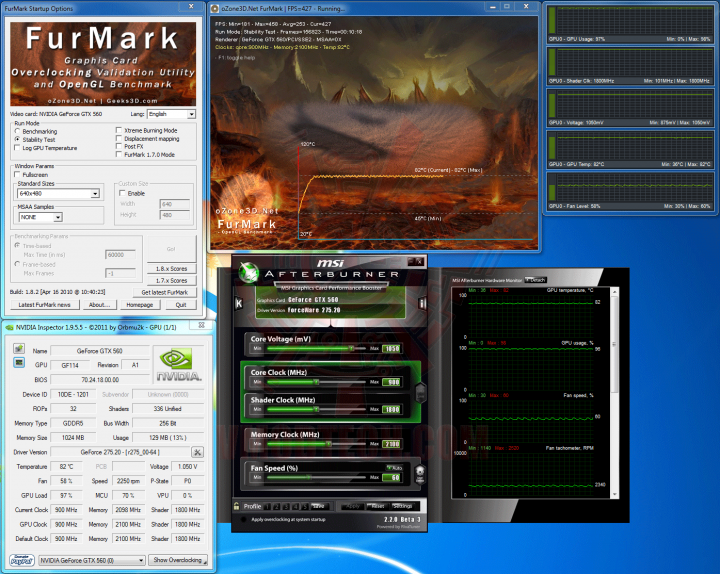720x574 pixels.
Task: Select Afterburner profile slot 3
Action: (286, 506)
